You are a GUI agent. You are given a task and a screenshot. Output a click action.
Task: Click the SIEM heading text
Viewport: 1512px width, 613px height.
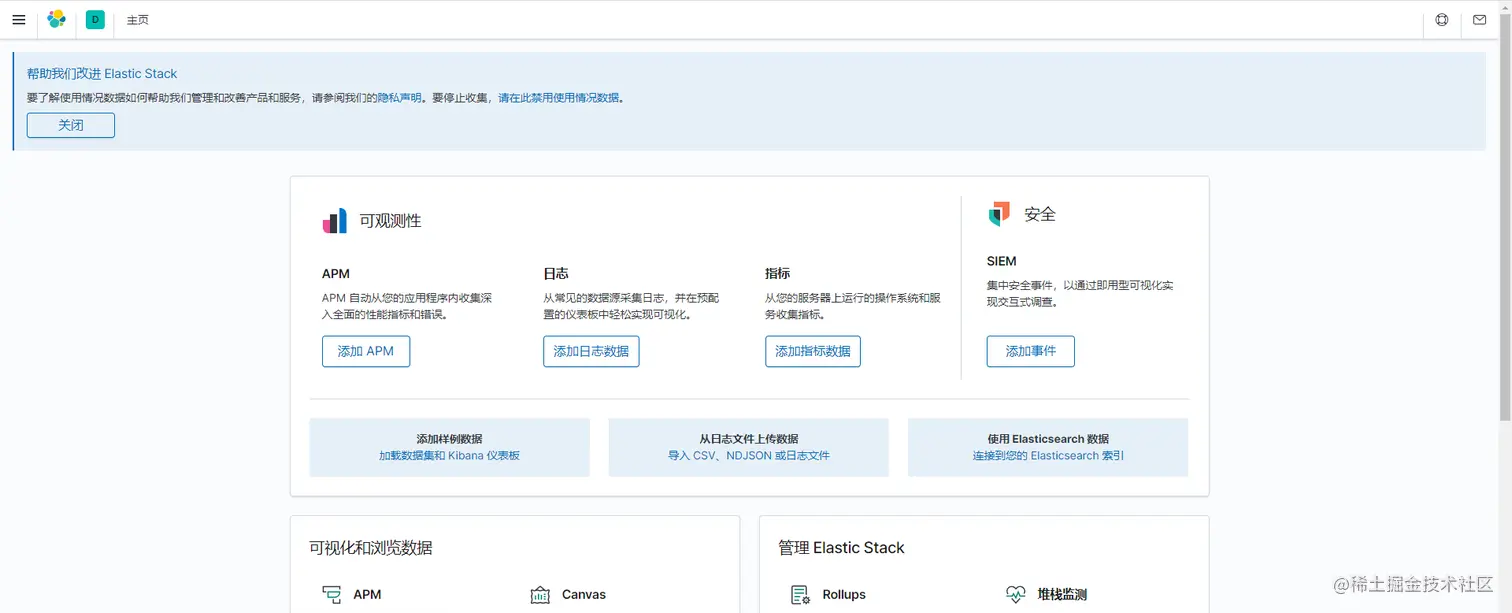coord(1001,261)
